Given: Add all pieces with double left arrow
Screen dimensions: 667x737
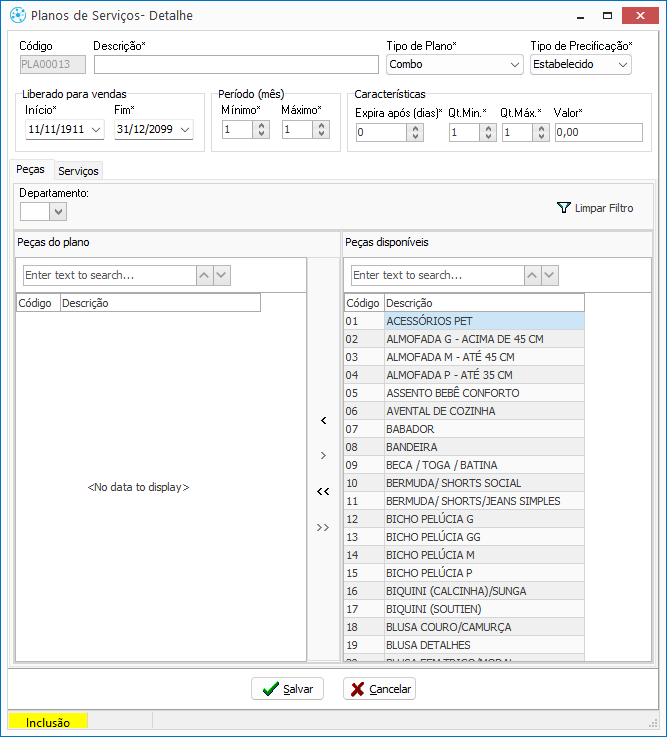Looking at the screenshot, I should tap(323, 492).
